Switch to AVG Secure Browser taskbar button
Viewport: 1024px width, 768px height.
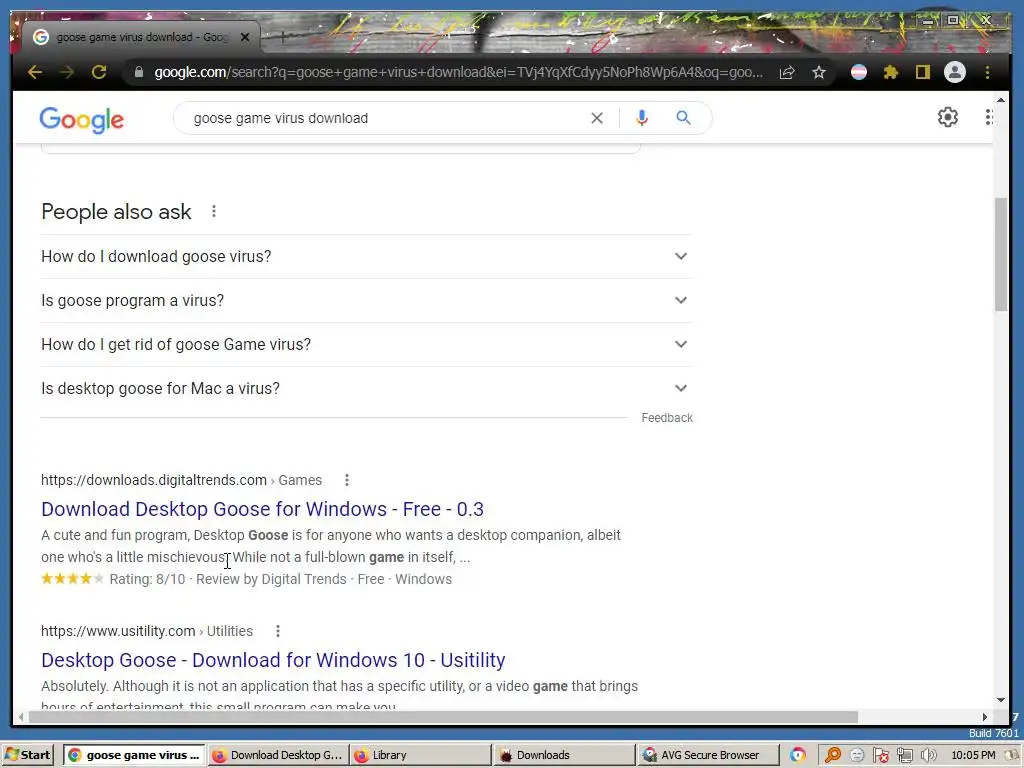tap(707, 755)
